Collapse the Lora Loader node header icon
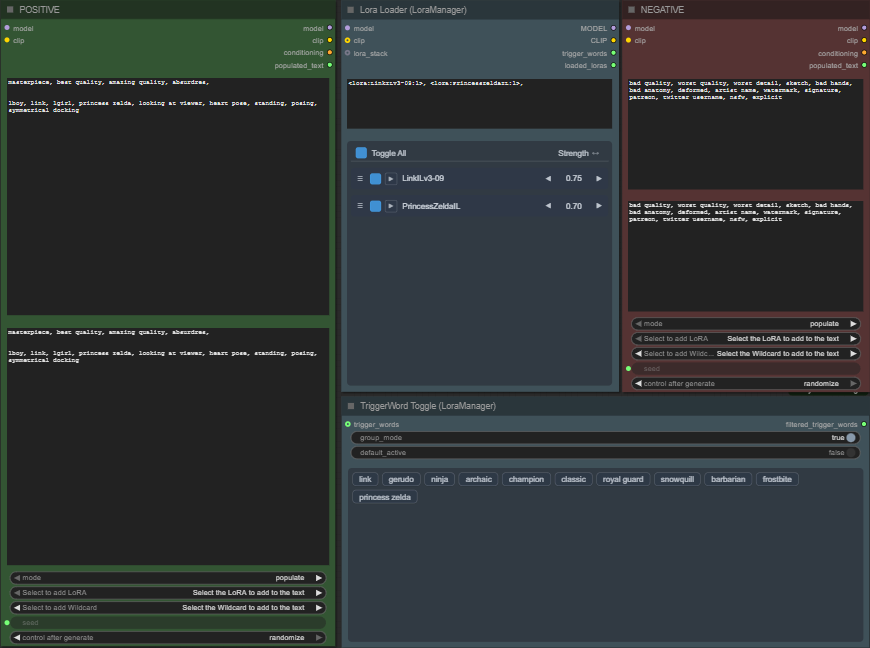 (x=351, y=9)
